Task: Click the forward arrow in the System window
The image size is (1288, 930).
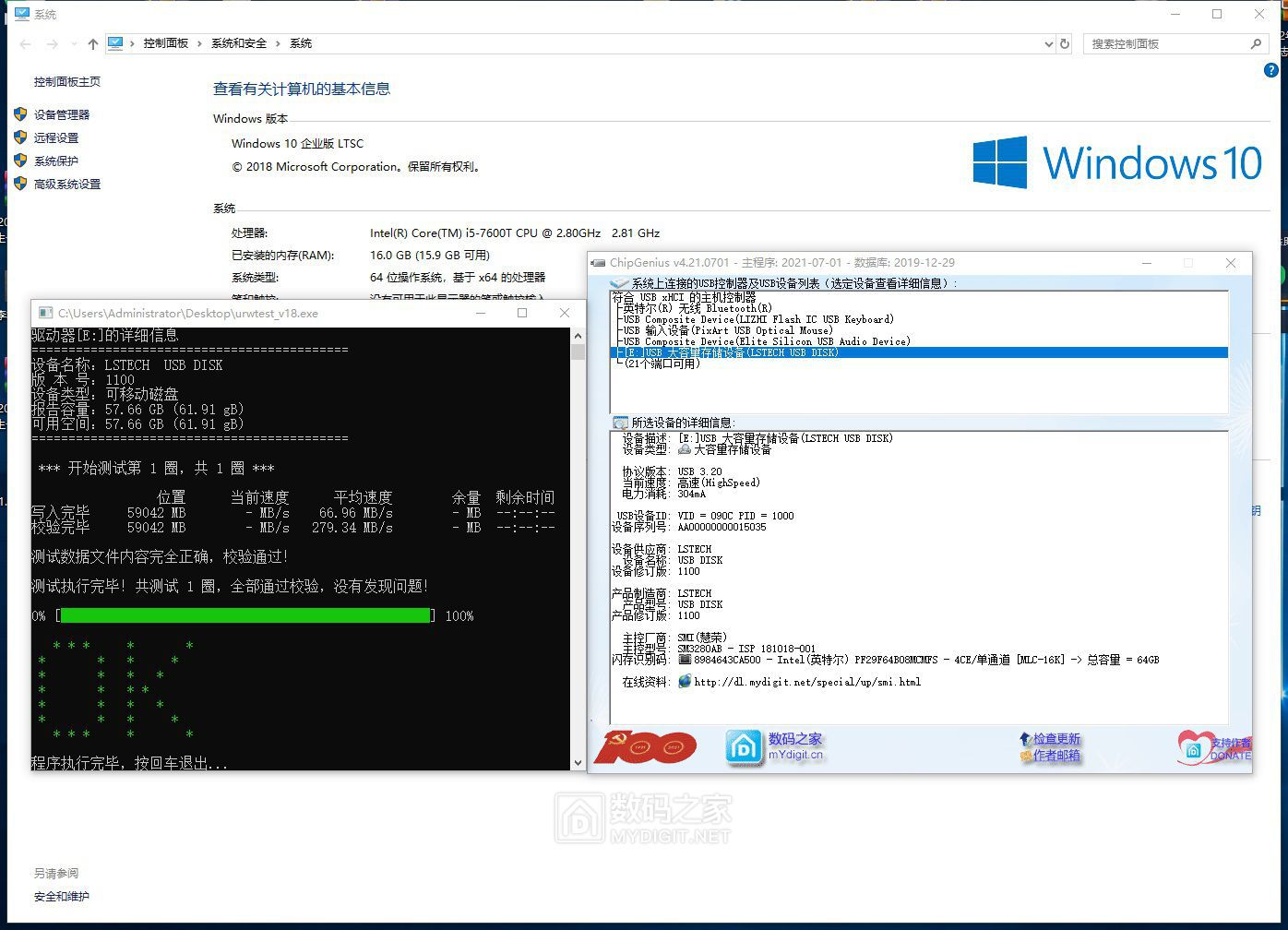Action: 53,43
